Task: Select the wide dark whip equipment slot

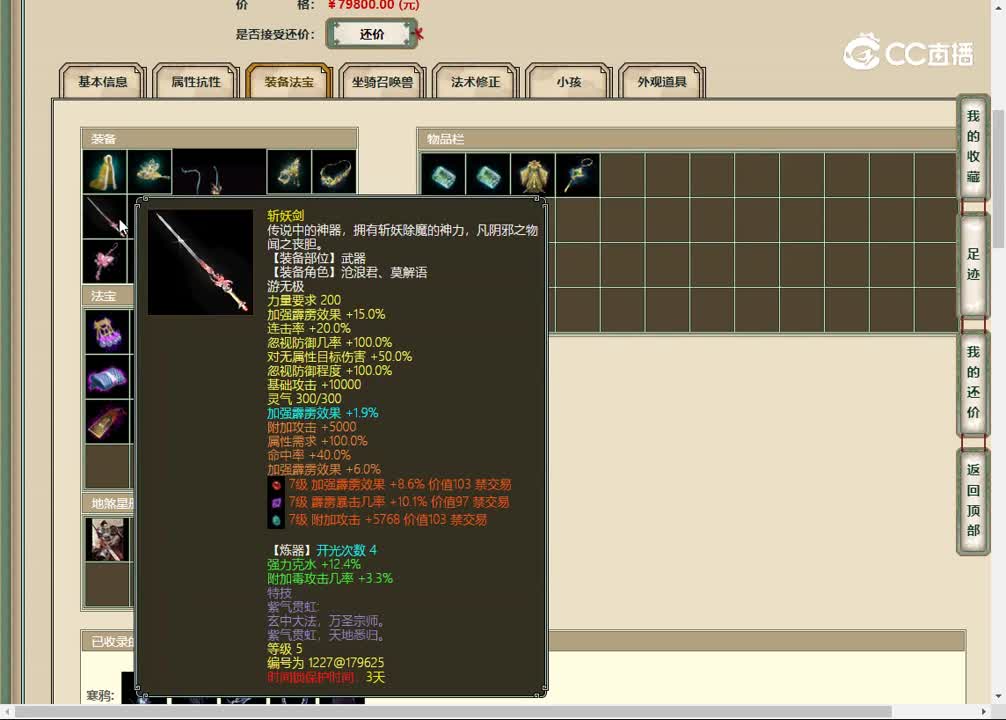Action: click(219, 172)
